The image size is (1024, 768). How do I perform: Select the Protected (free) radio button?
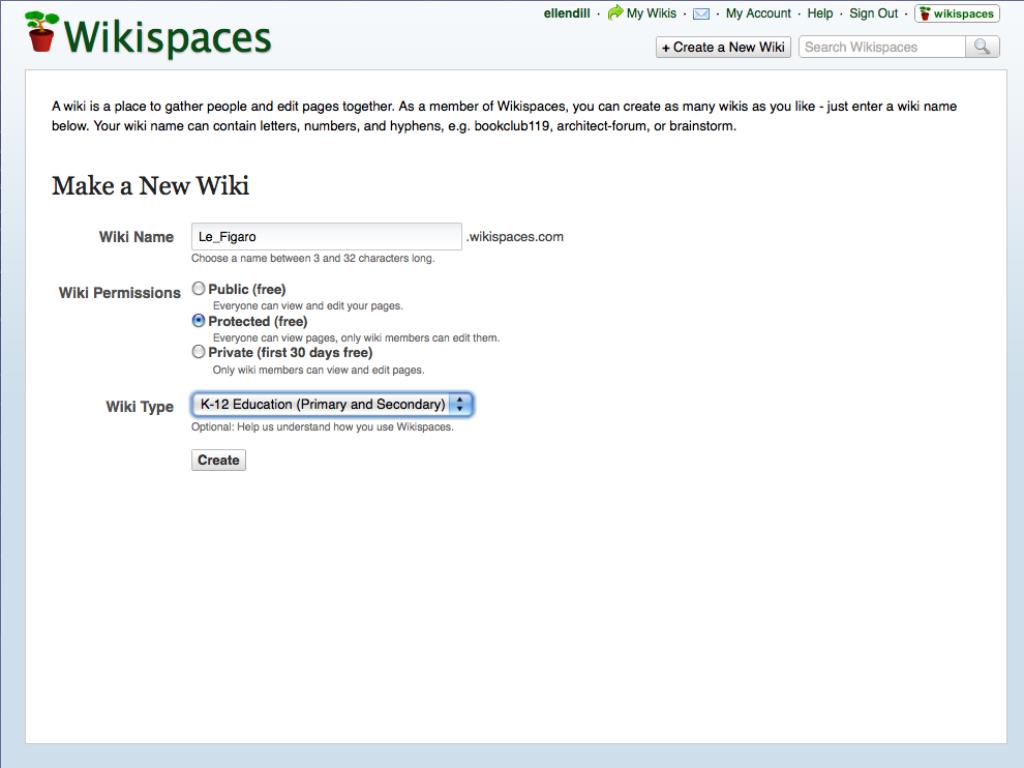click(x=199, y=321)
